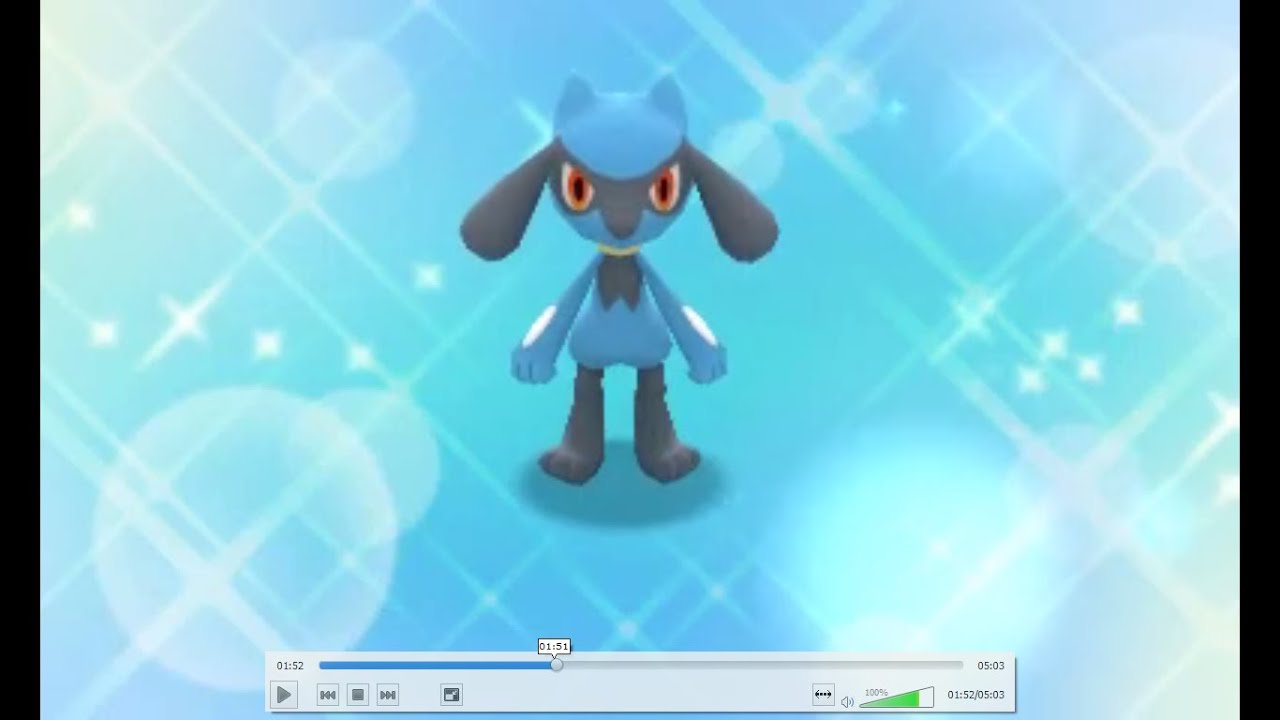Toggle playback with the play control
The image size is (1280, 720).
coord(284,694)
